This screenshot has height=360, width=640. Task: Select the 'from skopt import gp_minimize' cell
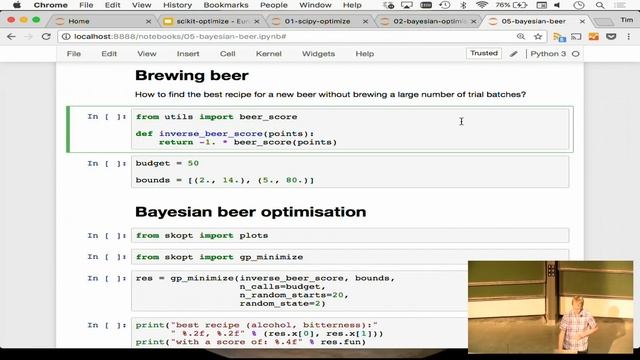(350, 257)
